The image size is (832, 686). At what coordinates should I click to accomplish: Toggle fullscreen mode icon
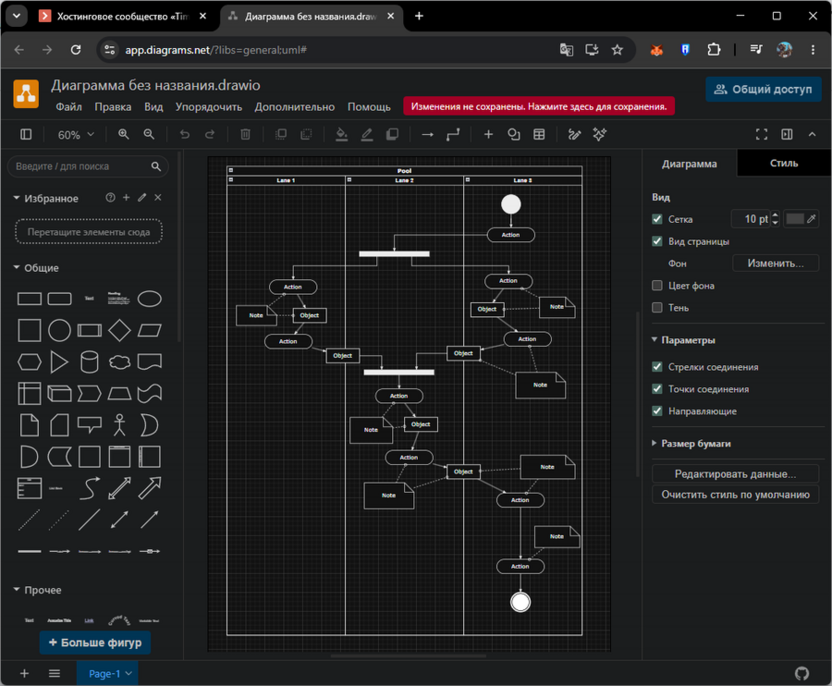(761, 134)
